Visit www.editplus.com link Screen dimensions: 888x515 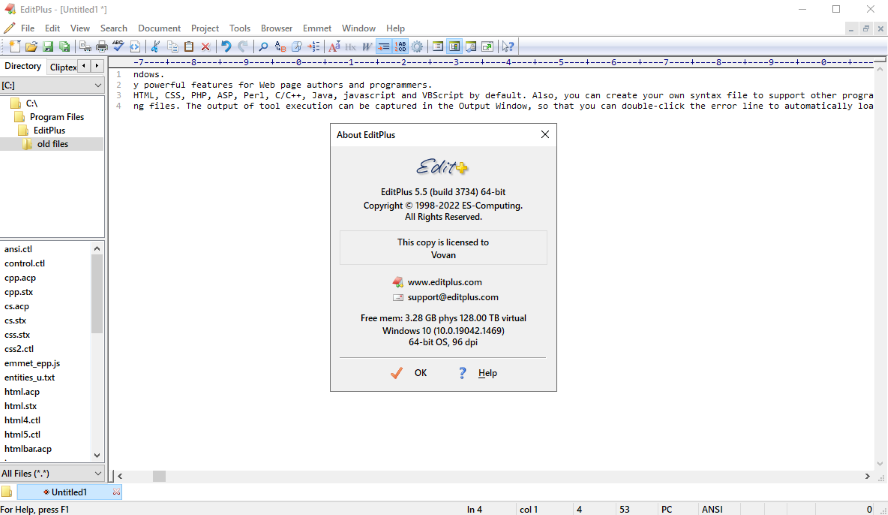coord(445,282)
